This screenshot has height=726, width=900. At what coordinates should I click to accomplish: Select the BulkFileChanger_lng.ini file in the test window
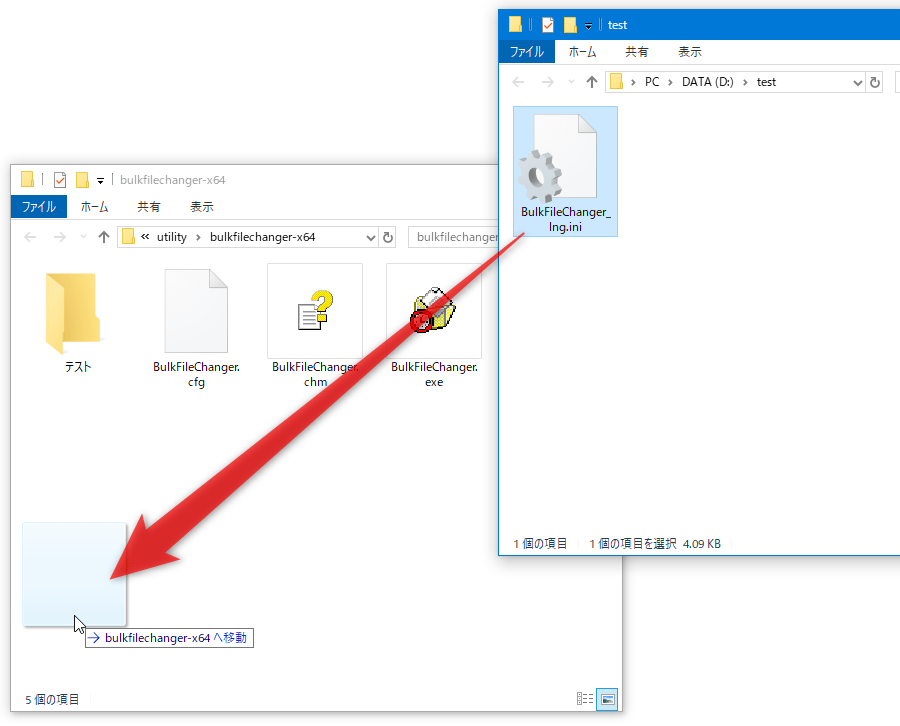coord(565,171)
